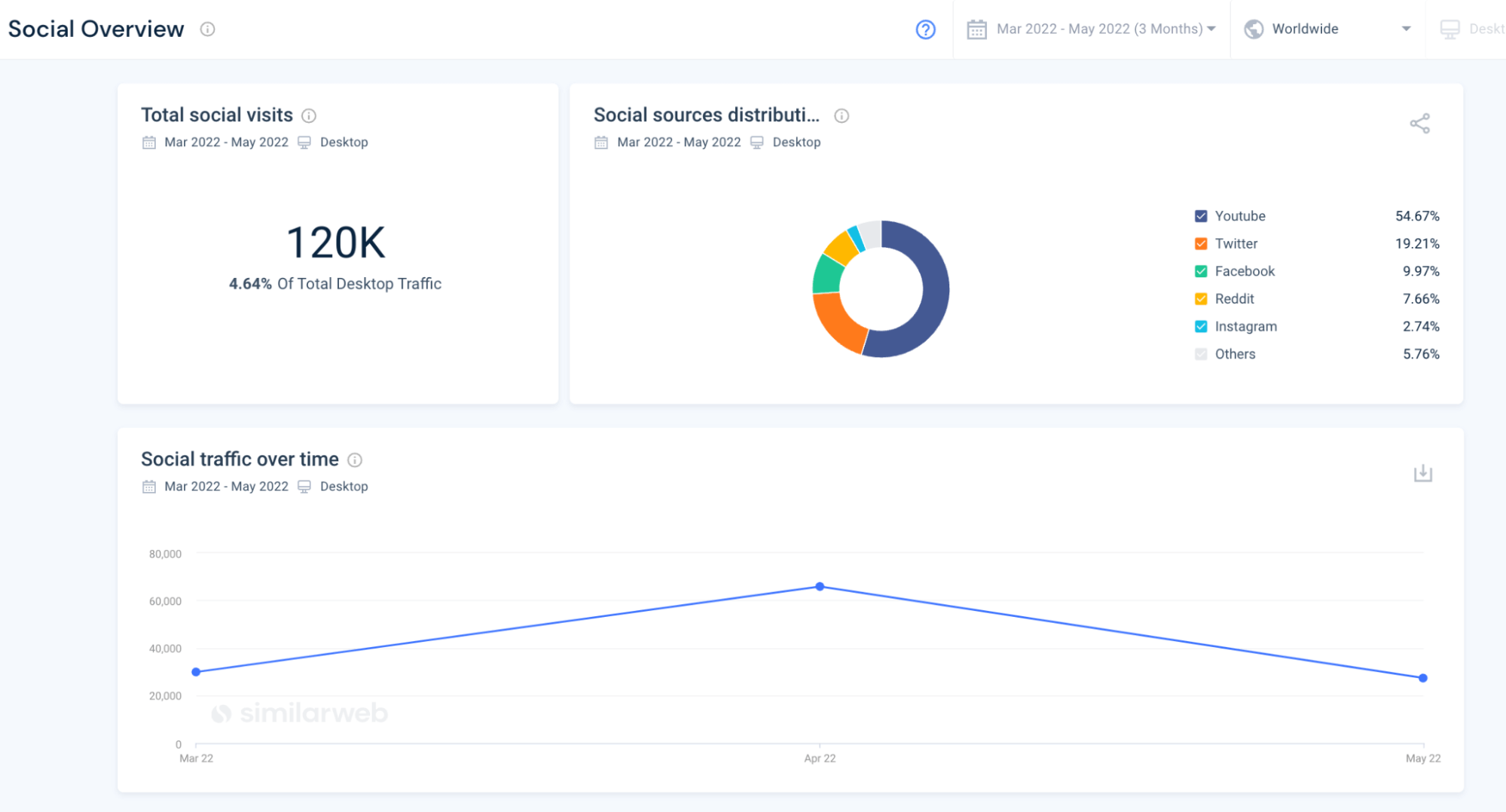Image resolution: width=1506 pixels, height=812 pixels.
Task: Click the Apr 22 data point on the chart
Action: point(820,587)
